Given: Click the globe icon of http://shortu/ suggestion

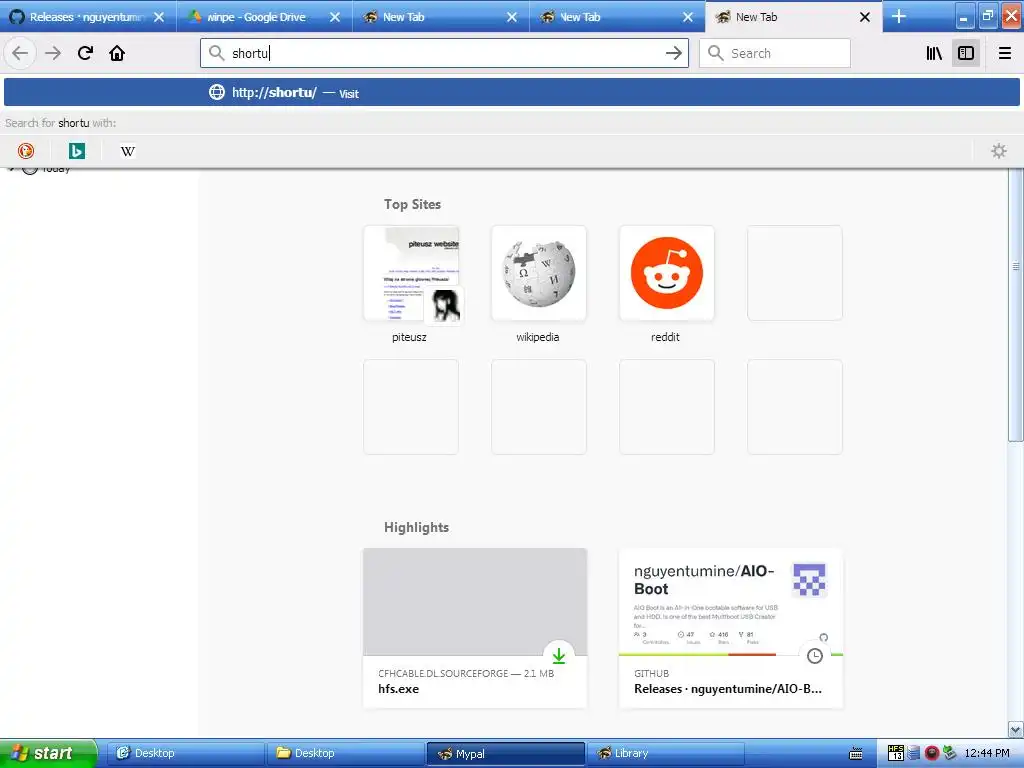Looking at the screenshot, I should [217, 92].
